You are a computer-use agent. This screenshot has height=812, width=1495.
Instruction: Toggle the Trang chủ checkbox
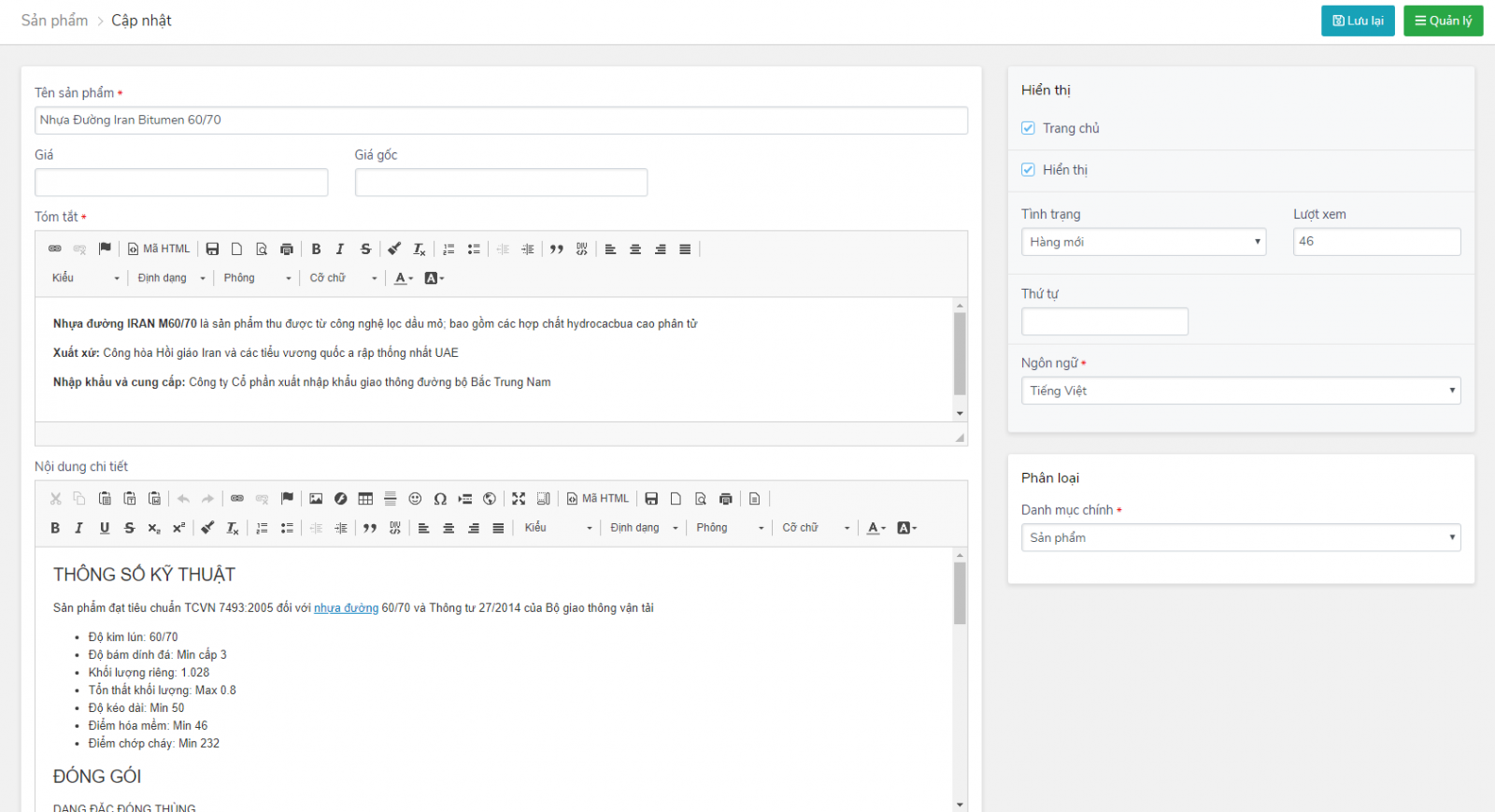1028,128
